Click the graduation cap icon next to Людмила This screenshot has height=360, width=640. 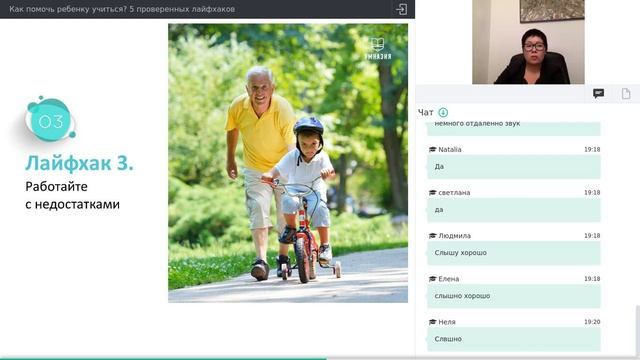click(433, 236)
